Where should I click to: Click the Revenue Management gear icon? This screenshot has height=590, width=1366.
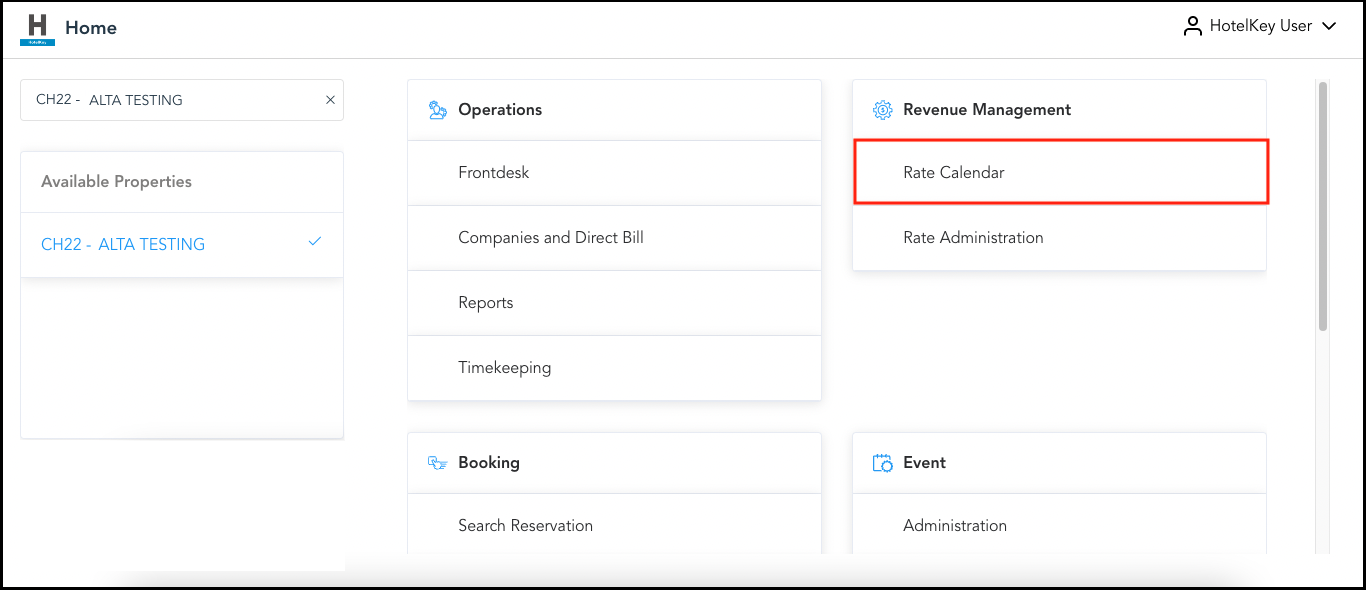[882, 110]
